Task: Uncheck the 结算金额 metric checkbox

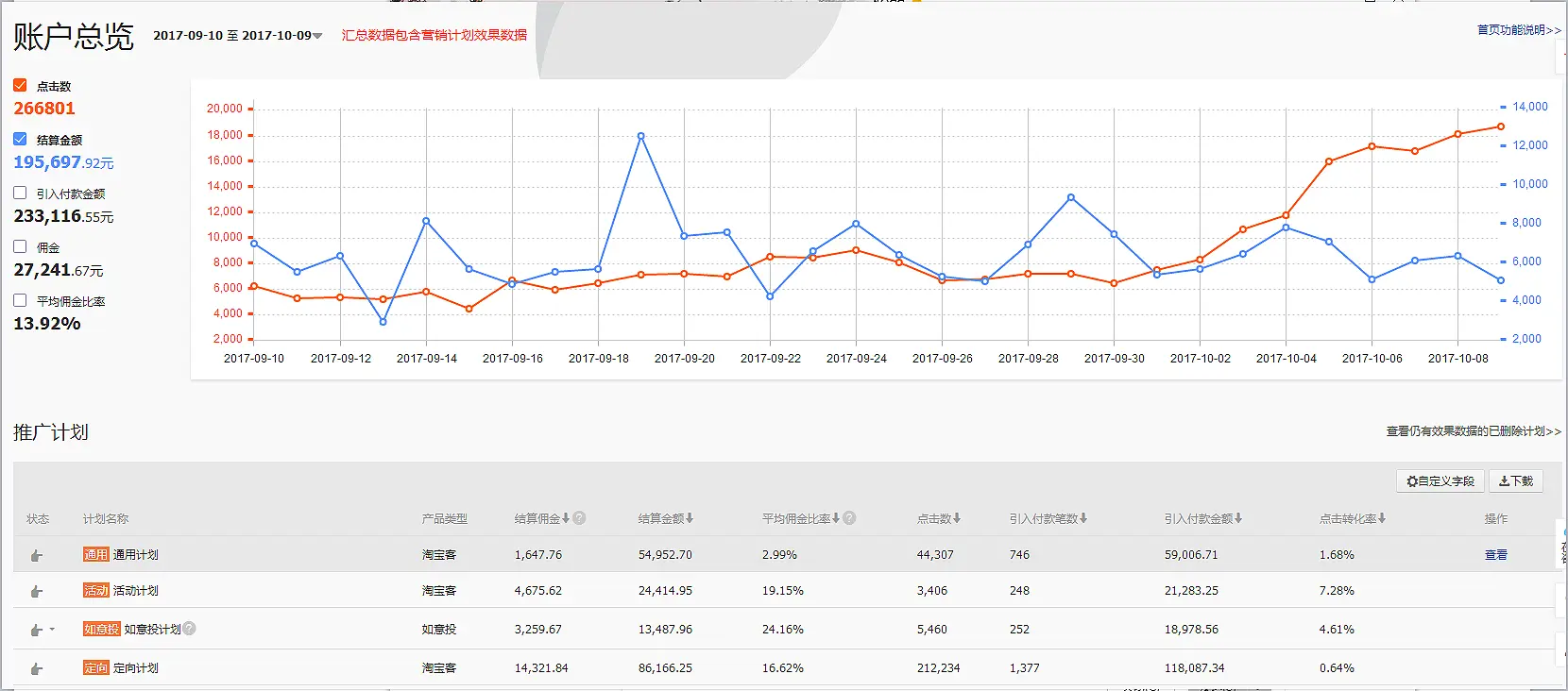Action: tap(20, 139)
